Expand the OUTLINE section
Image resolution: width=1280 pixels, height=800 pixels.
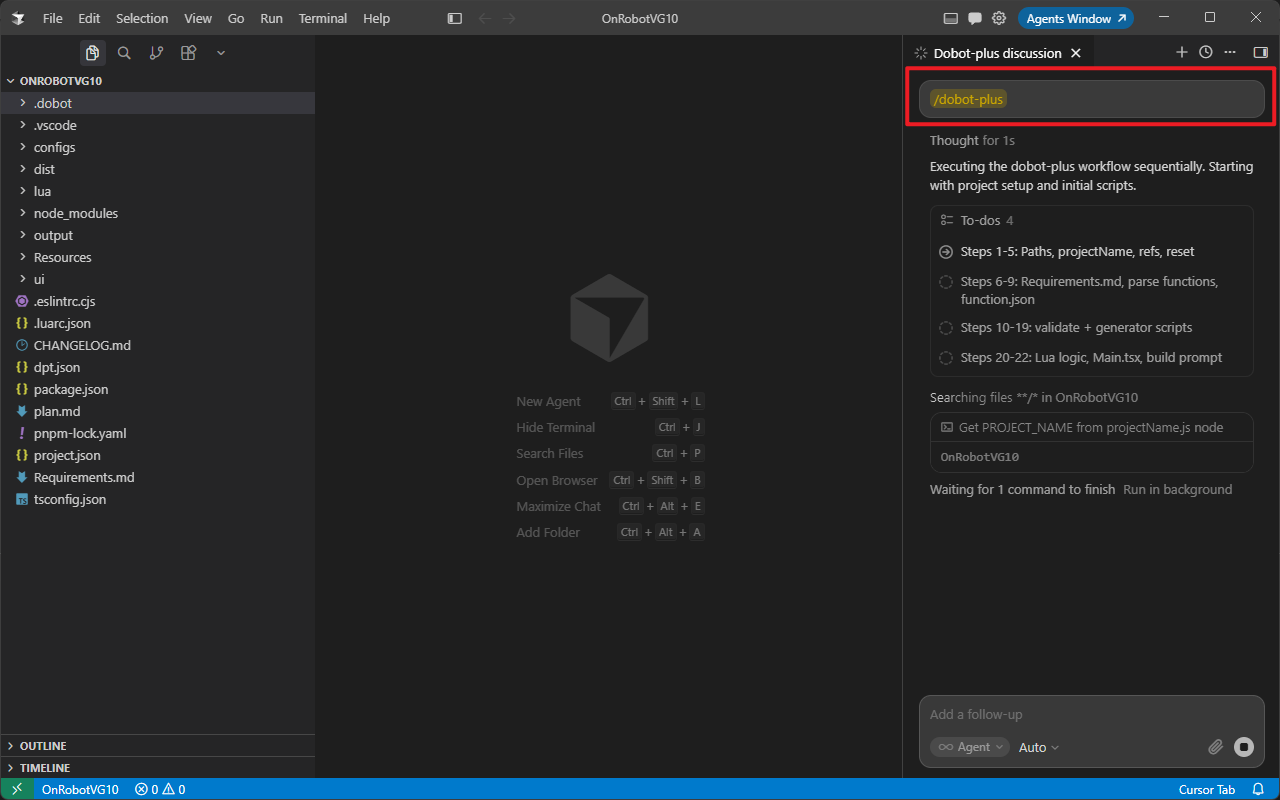[x=157, y=746]
